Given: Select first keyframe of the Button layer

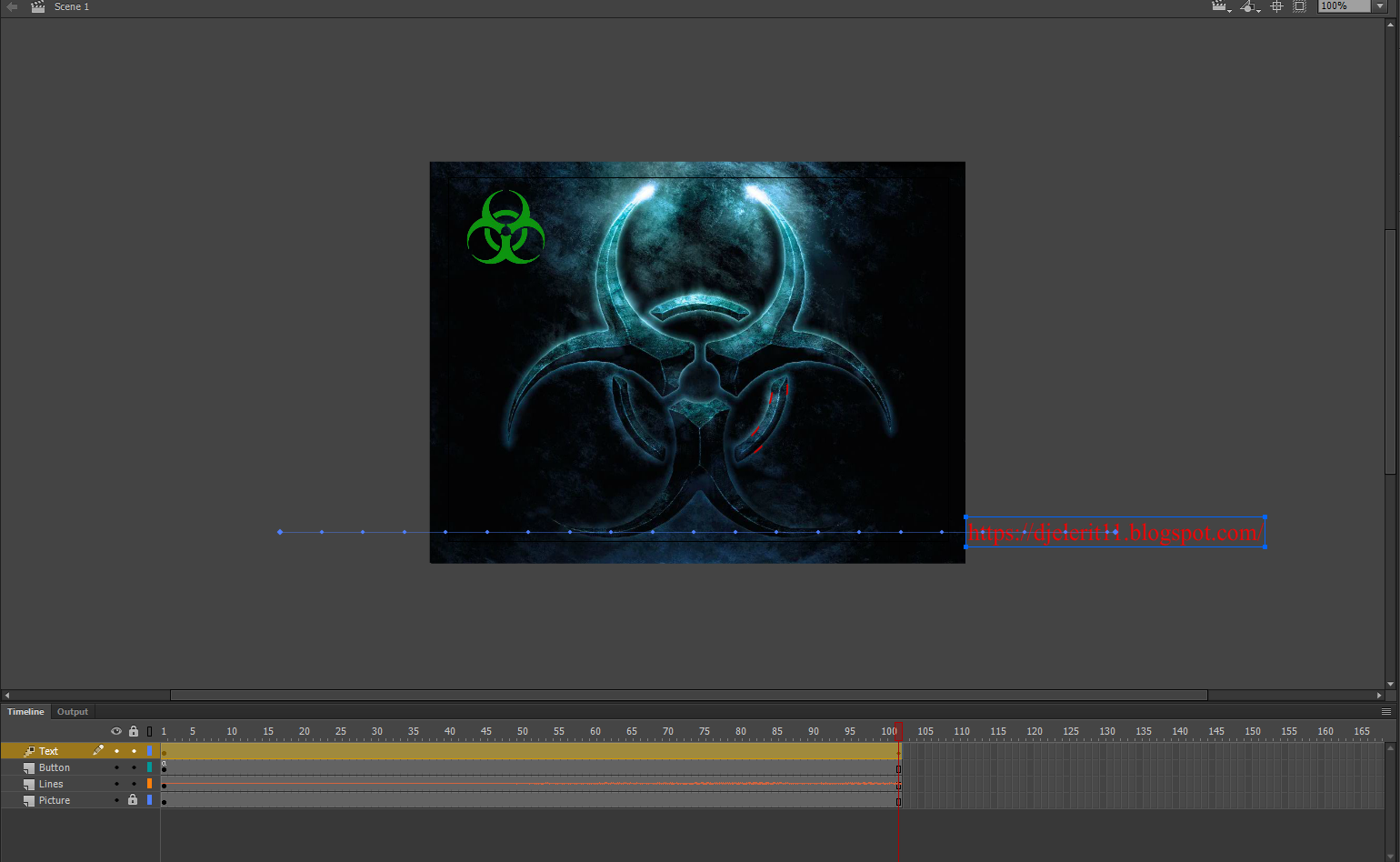Looking at the screenshot, I should pyautogui.click(x=164, y=768).
